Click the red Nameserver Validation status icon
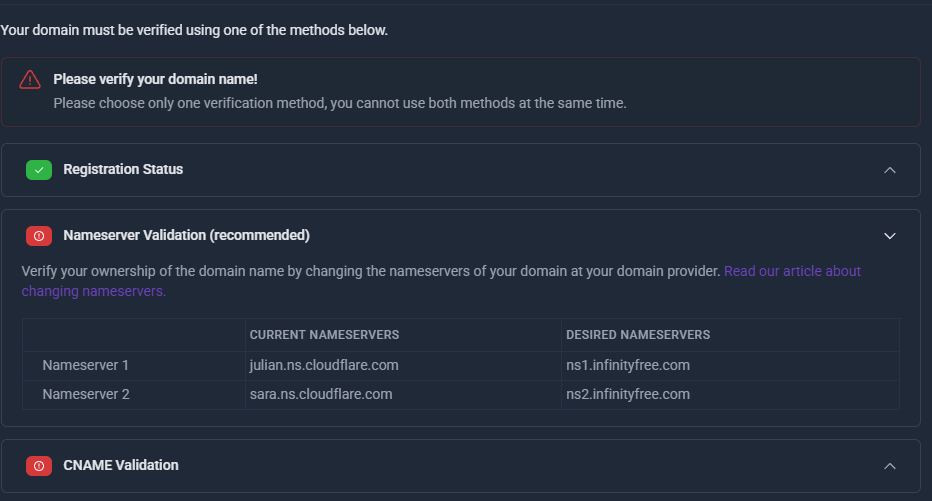The width and height of the screenshot is (932, 501). pyautogui.click(x=39, y=236)
